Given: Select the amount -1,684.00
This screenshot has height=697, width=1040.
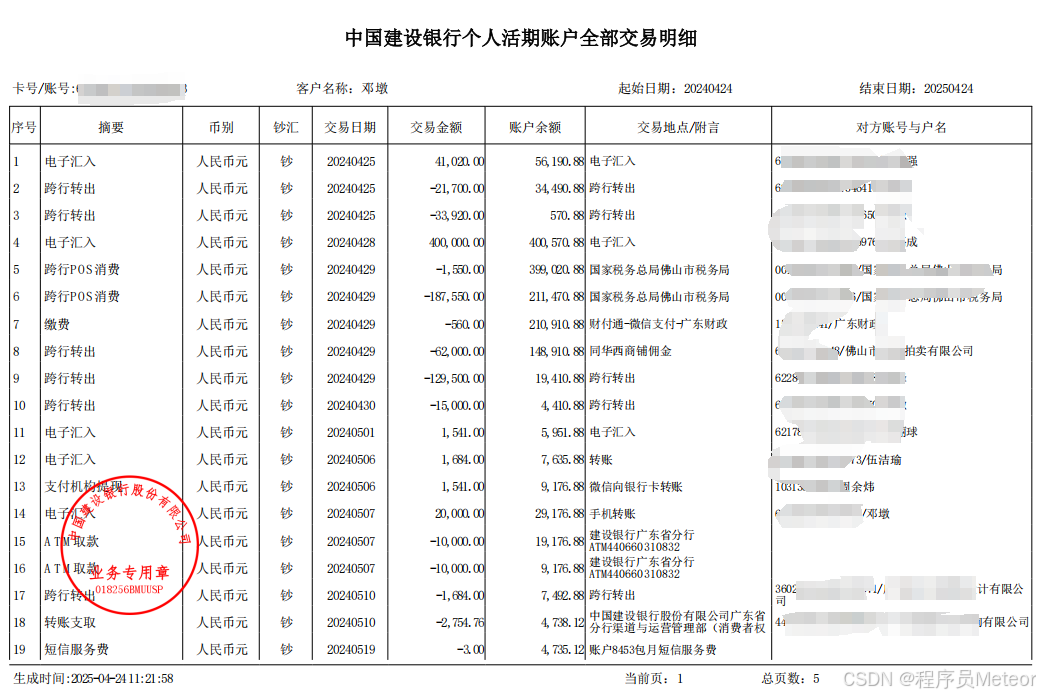Looking at the screenshot, I should click(460, 596).
